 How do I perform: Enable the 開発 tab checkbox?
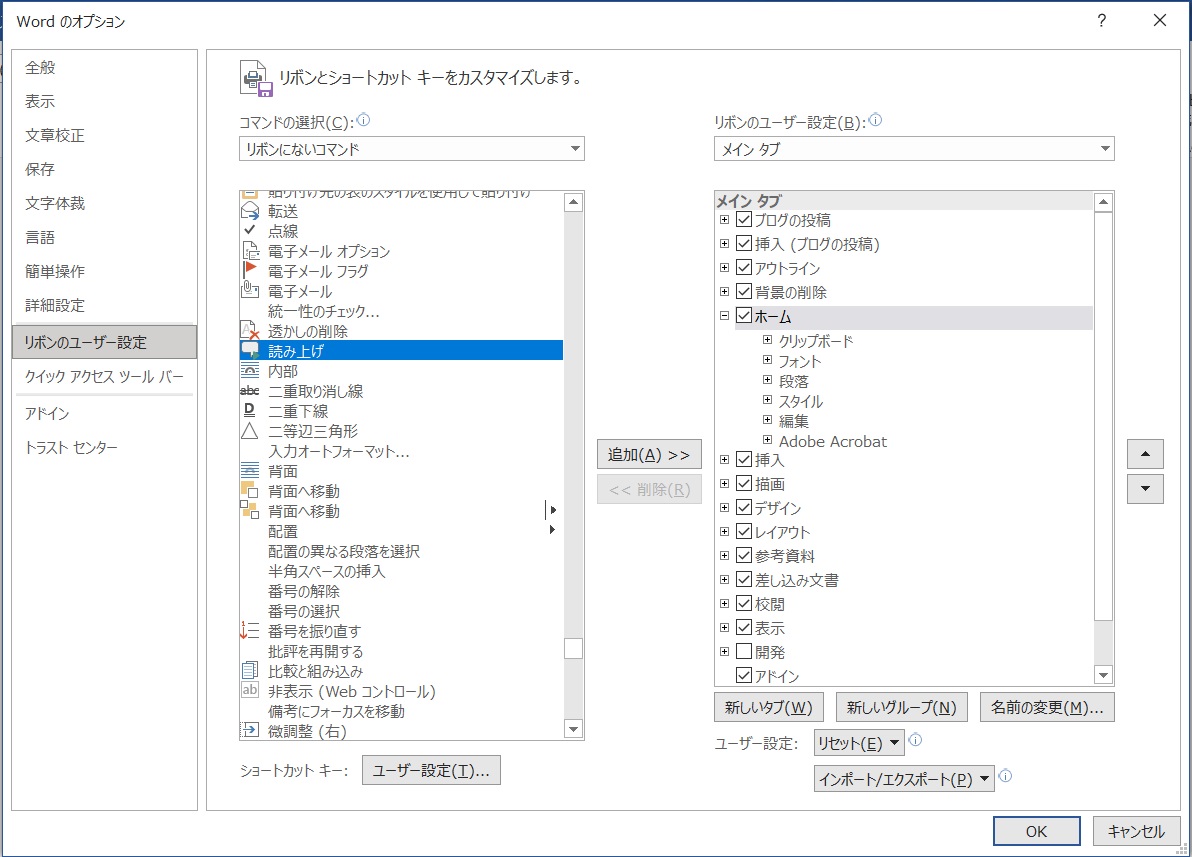[744, 651]
